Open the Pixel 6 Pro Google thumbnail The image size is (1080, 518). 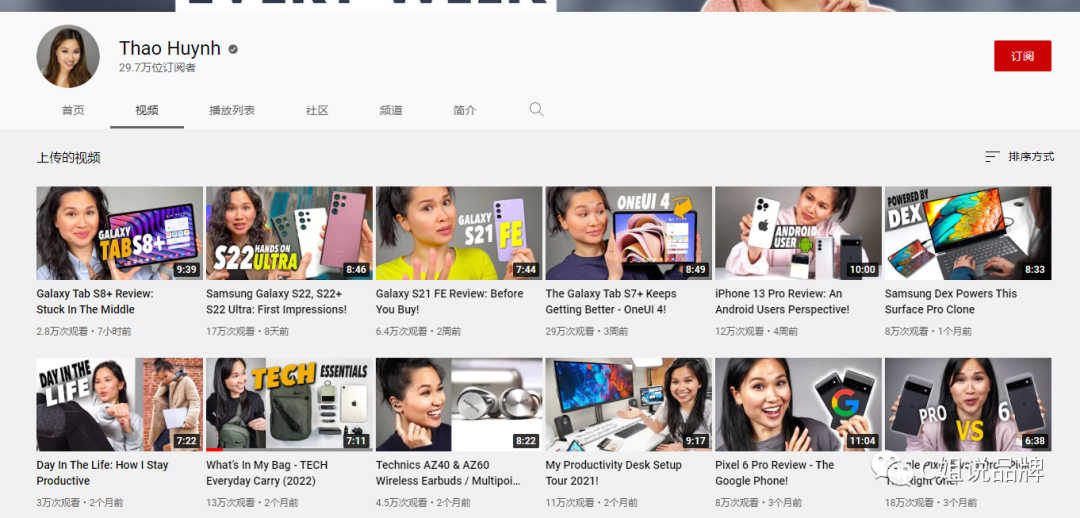point(798,404)
